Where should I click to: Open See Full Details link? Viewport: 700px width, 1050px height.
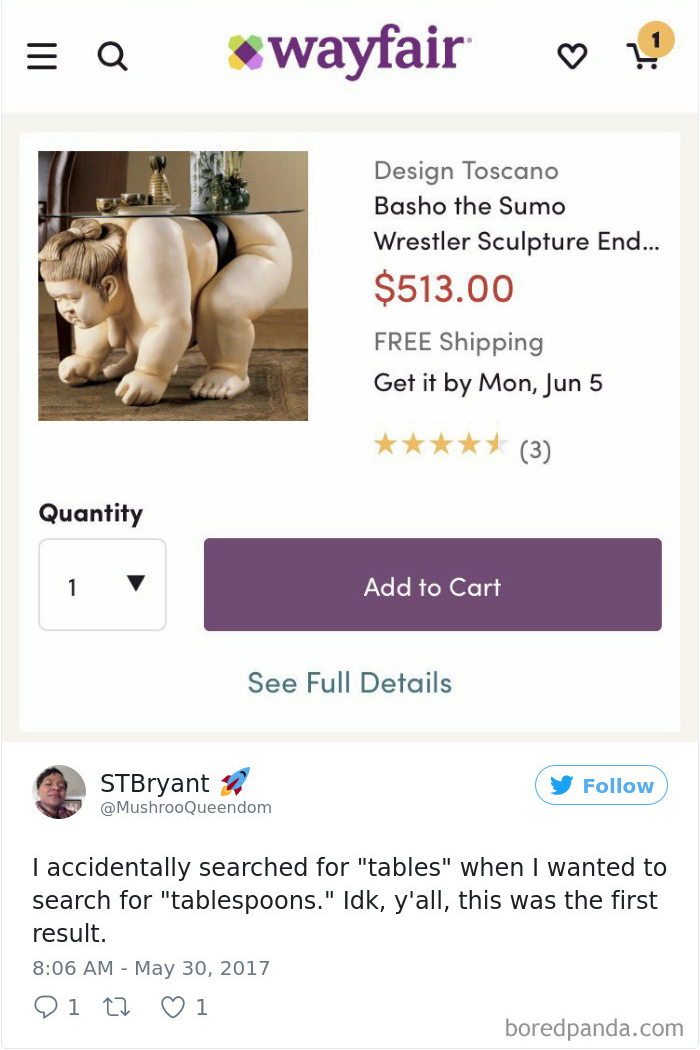[349, 683]
